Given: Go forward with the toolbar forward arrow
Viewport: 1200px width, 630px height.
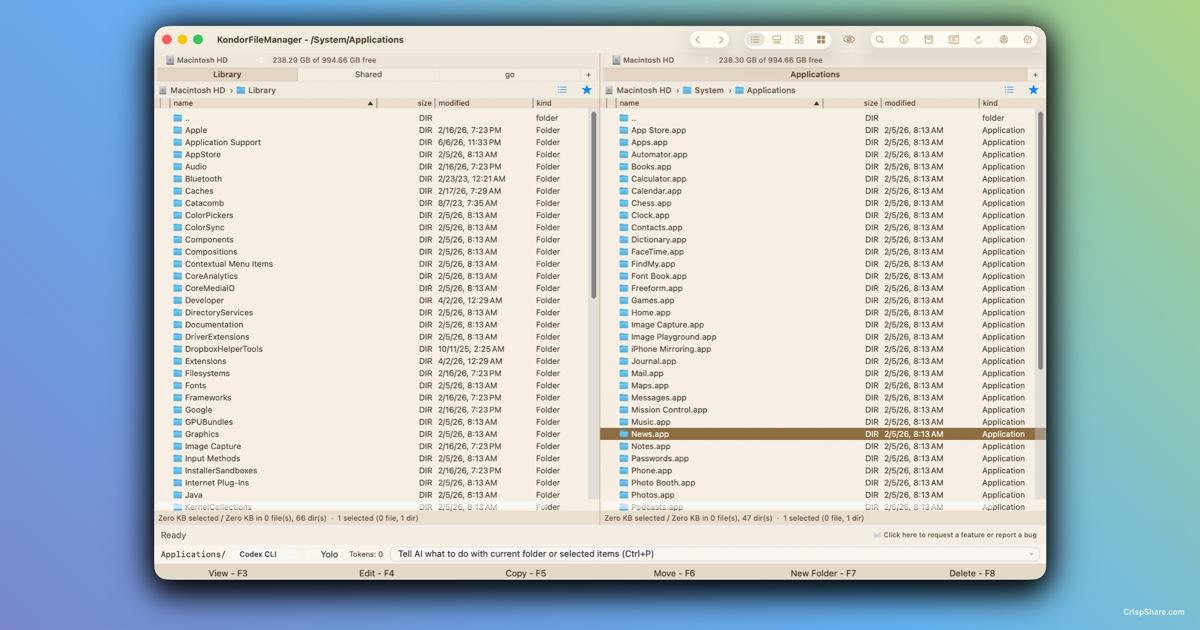Looking at the screenshot, I should 720,40.
